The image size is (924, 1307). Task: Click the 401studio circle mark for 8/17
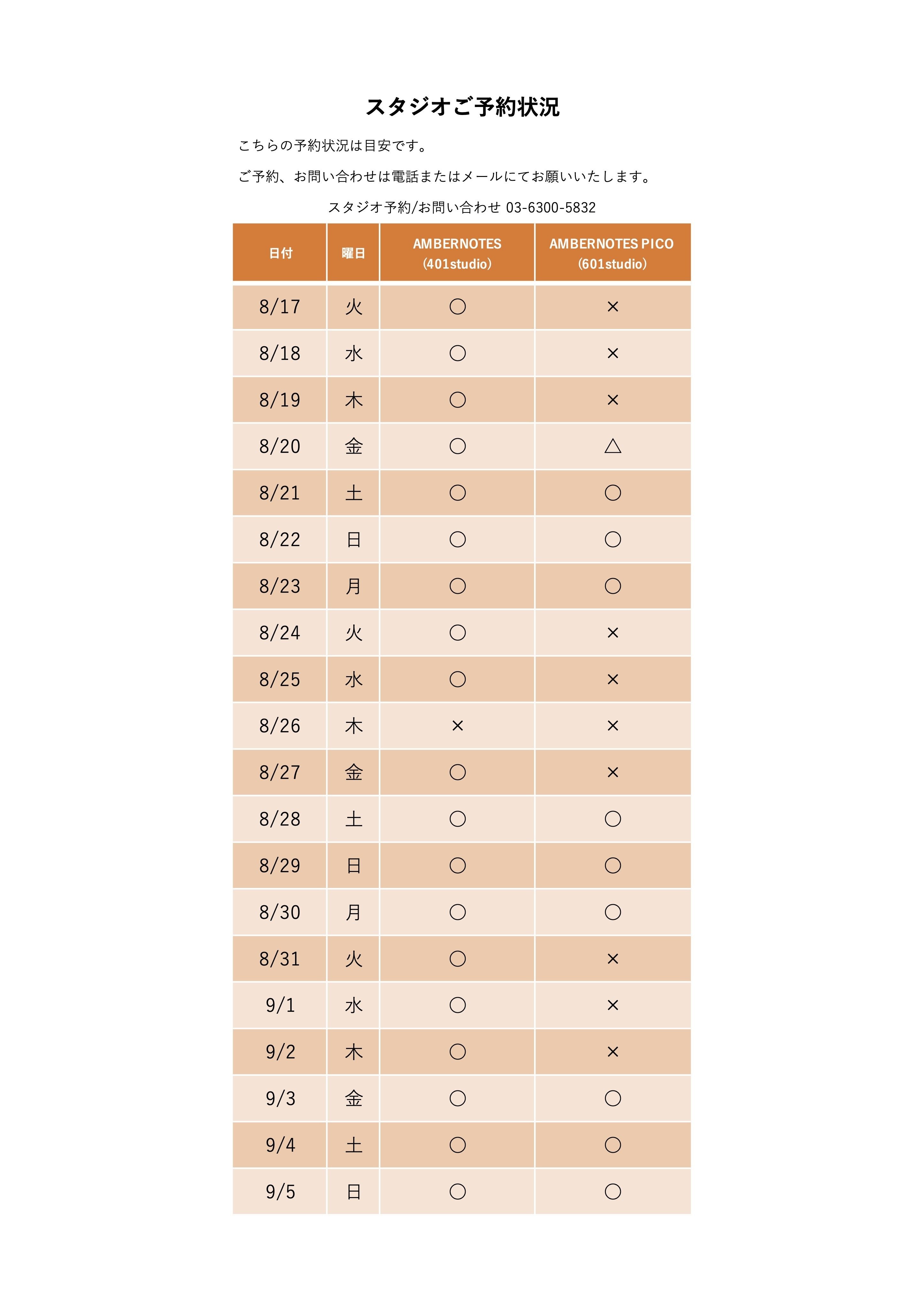click(457, 307)
